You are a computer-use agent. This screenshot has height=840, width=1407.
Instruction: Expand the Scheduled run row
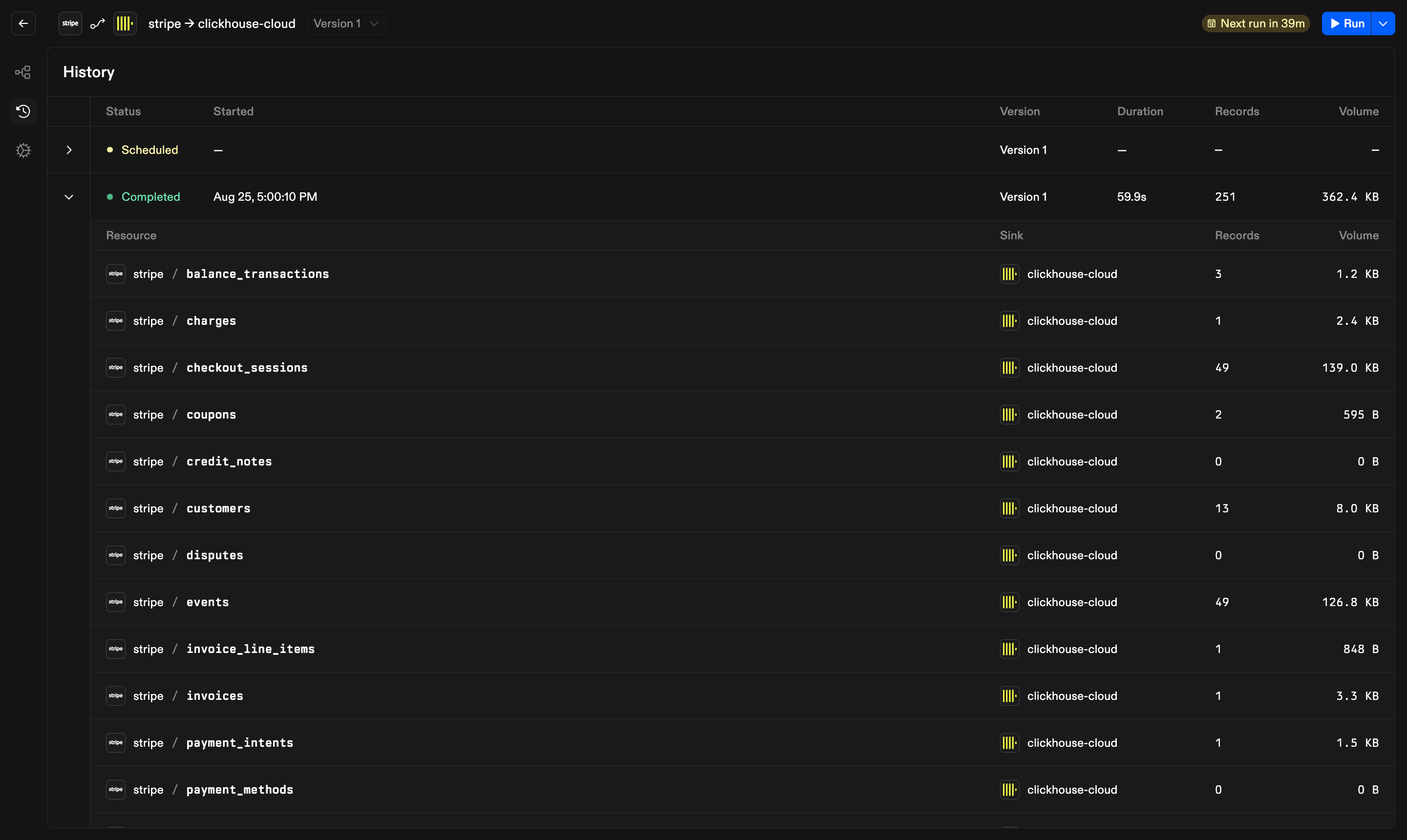pyautogui.click(x=69, y=150)
